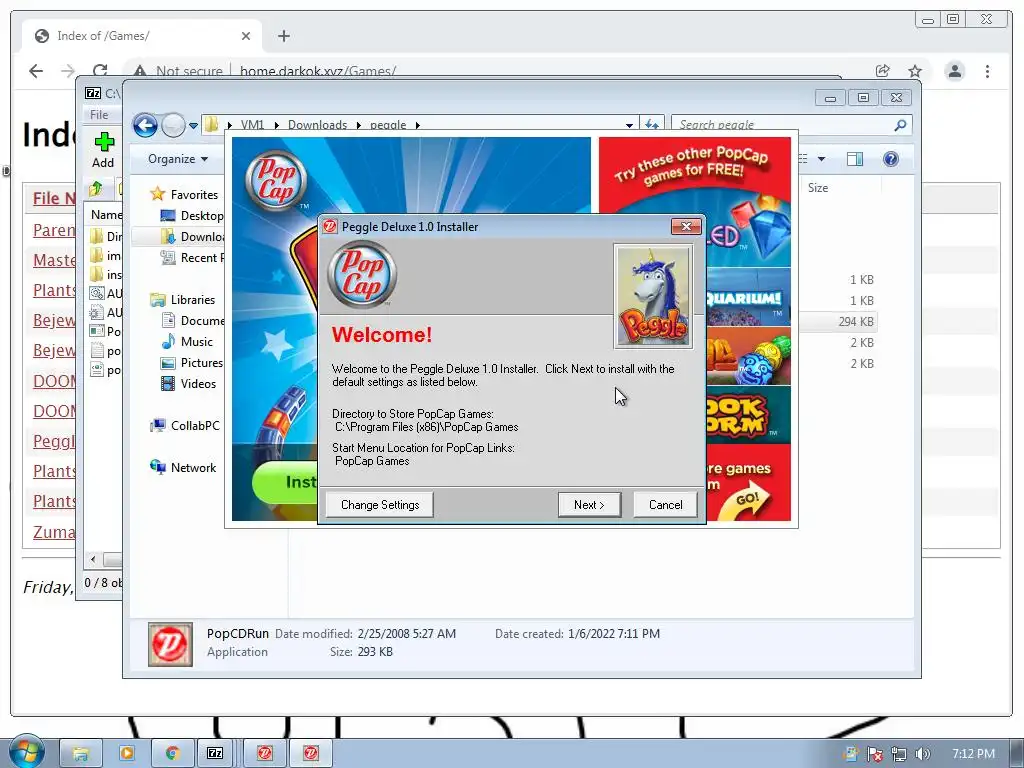Open the Organize menu
Image resolution: width=1024 pixels, height=768 pixels.
click(178, 159)
